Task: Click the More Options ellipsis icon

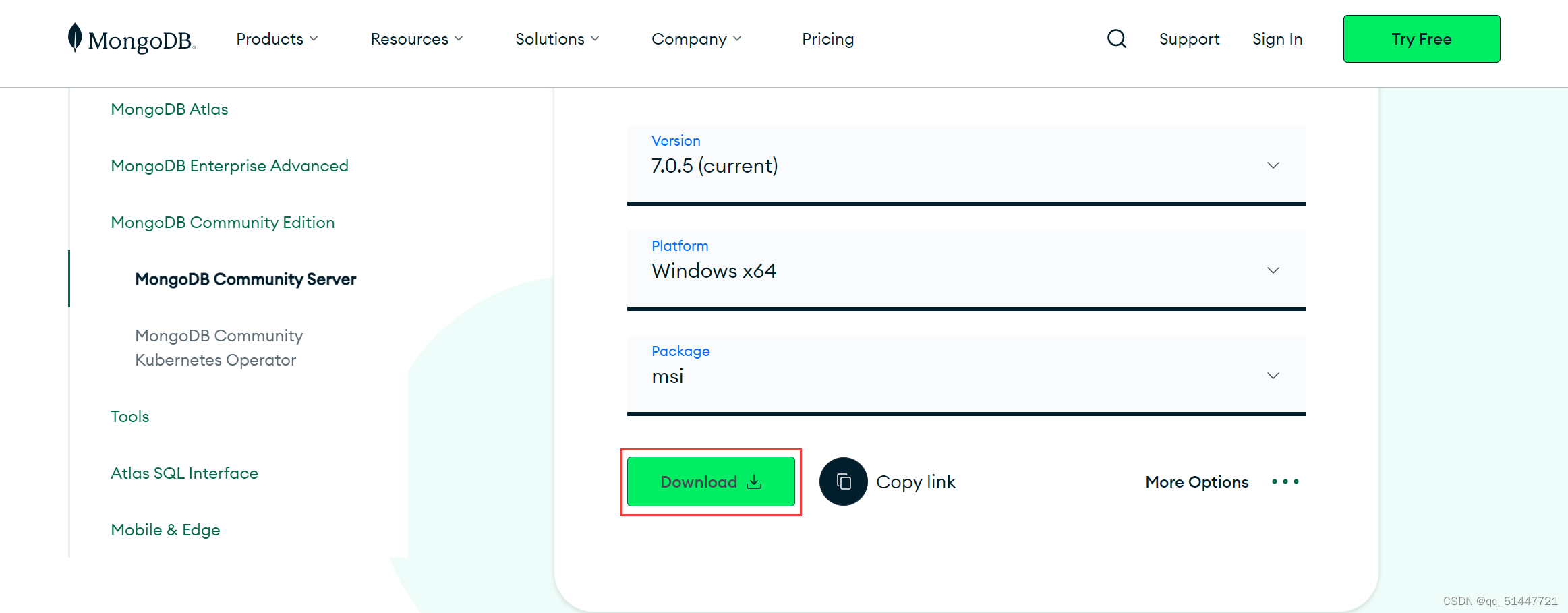Action: point(1285,481)
